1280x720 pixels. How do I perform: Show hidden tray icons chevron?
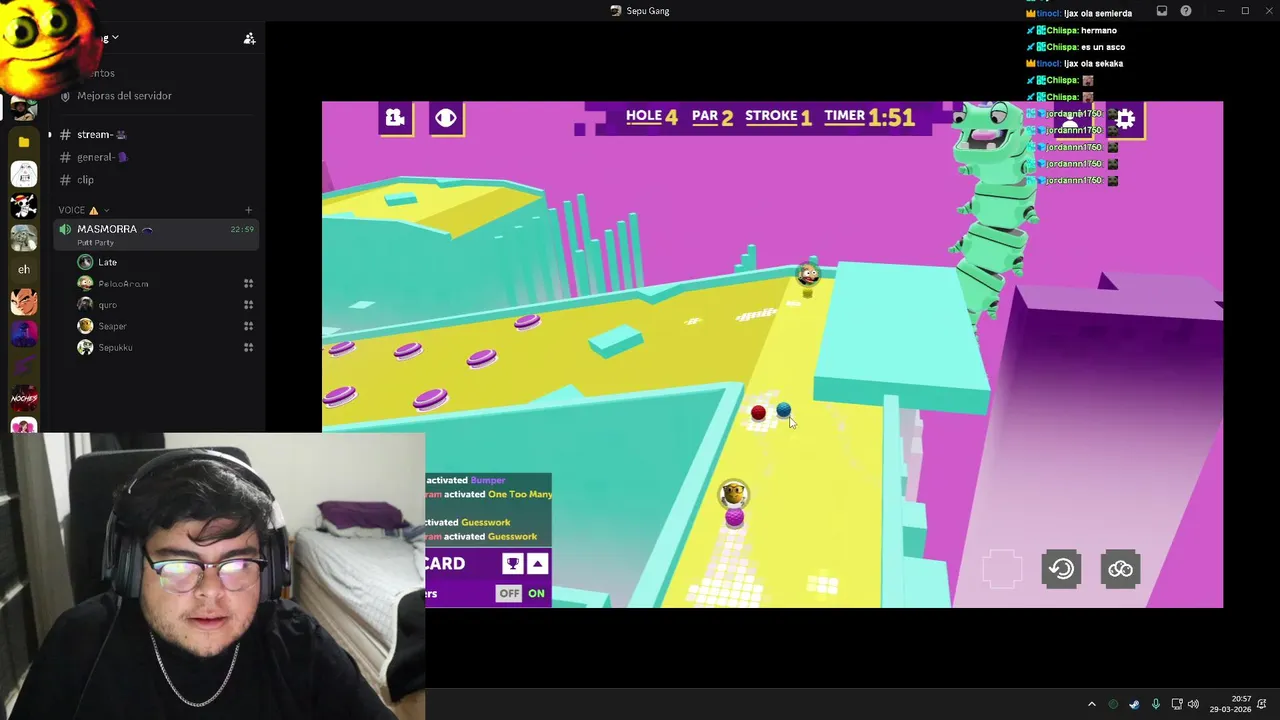1091,705
